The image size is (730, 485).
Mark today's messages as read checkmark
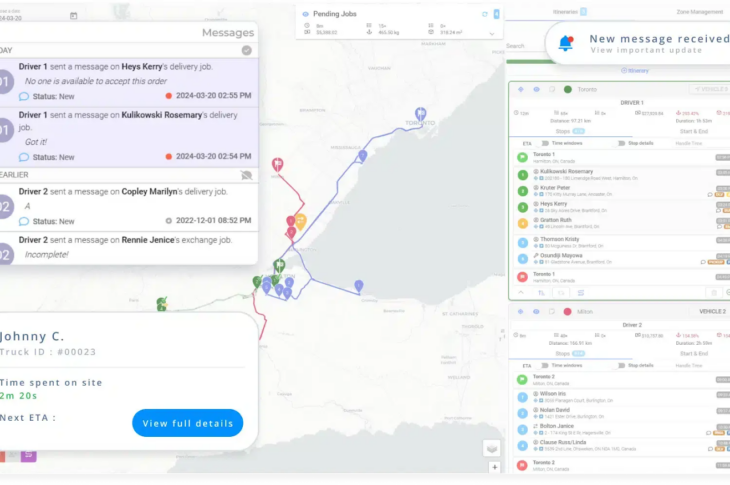(x=247, y=49)
